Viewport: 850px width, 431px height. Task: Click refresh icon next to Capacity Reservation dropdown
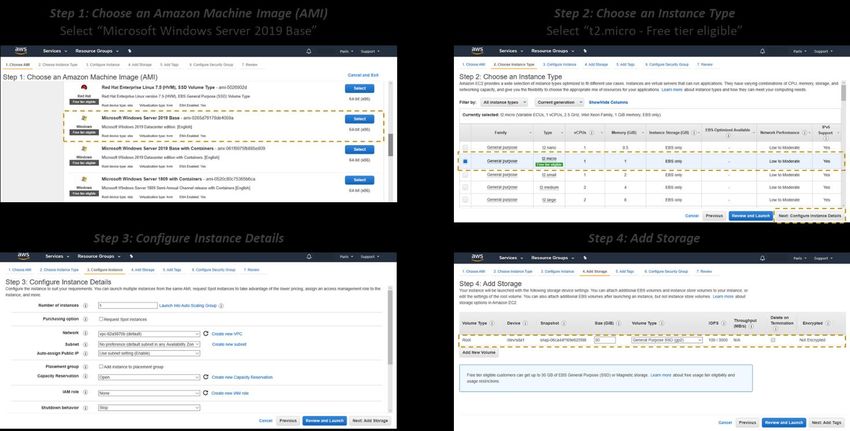(206, 377)
